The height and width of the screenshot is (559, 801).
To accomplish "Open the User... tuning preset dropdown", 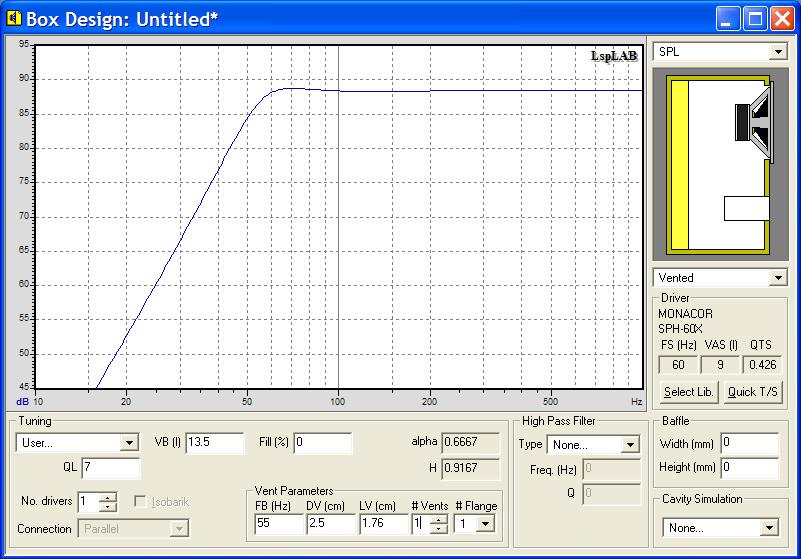I will click(129, 442).
